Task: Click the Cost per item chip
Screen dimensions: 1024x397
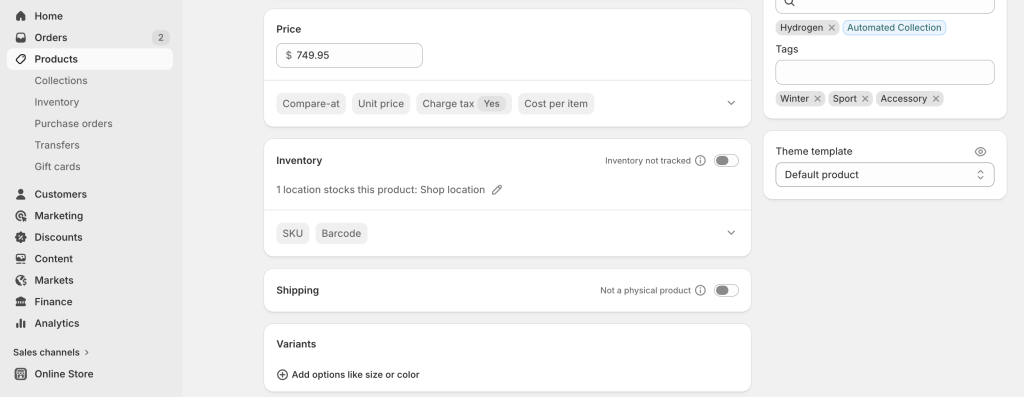Action: [x=556, y=103]
